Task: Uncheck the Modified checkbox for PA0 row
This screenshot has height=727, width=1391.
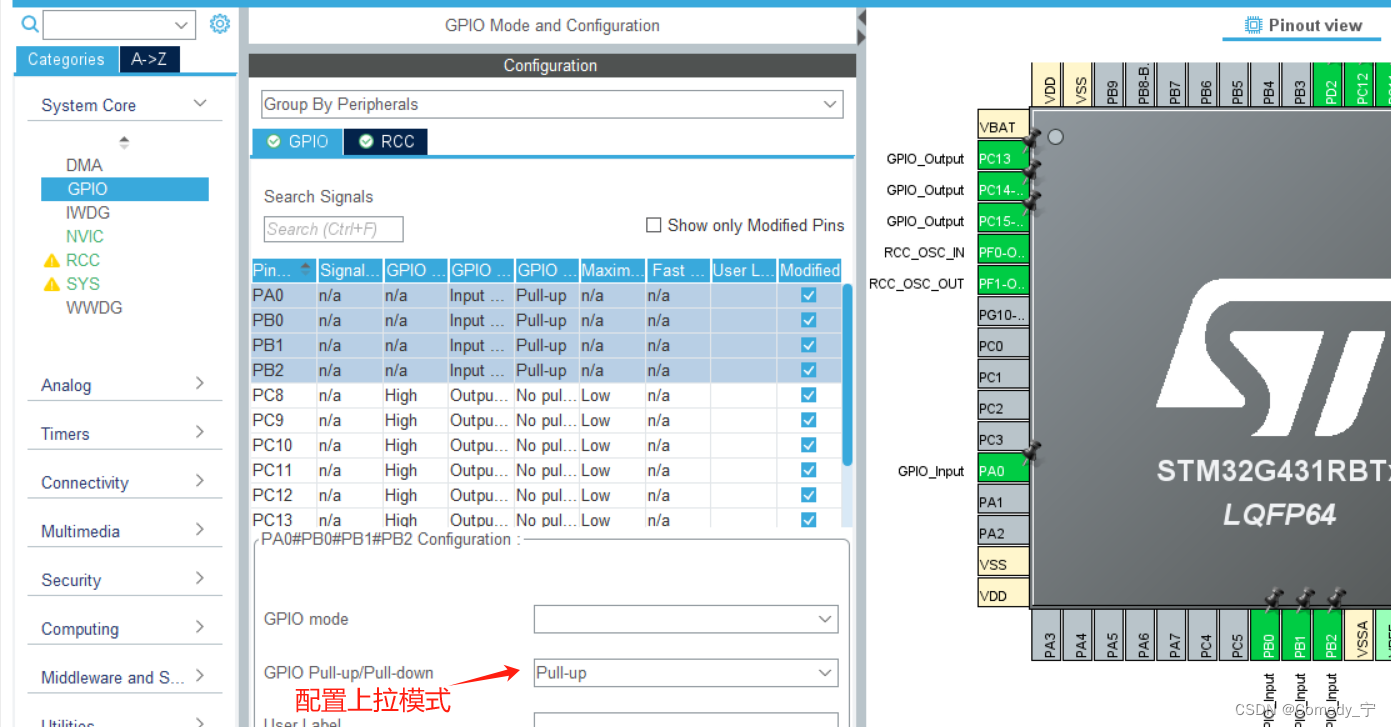Action: (807, 295)
